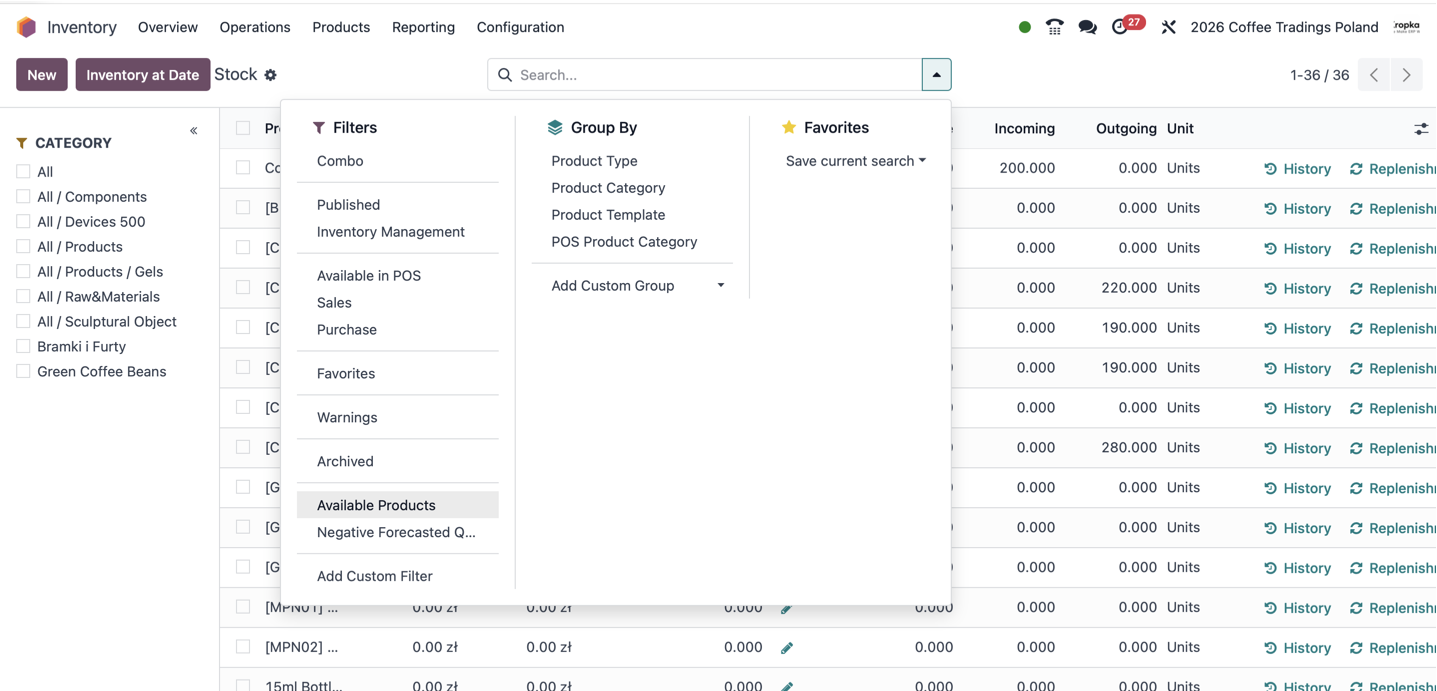
Task: Open the Operations menu
Action: (255, 27)
